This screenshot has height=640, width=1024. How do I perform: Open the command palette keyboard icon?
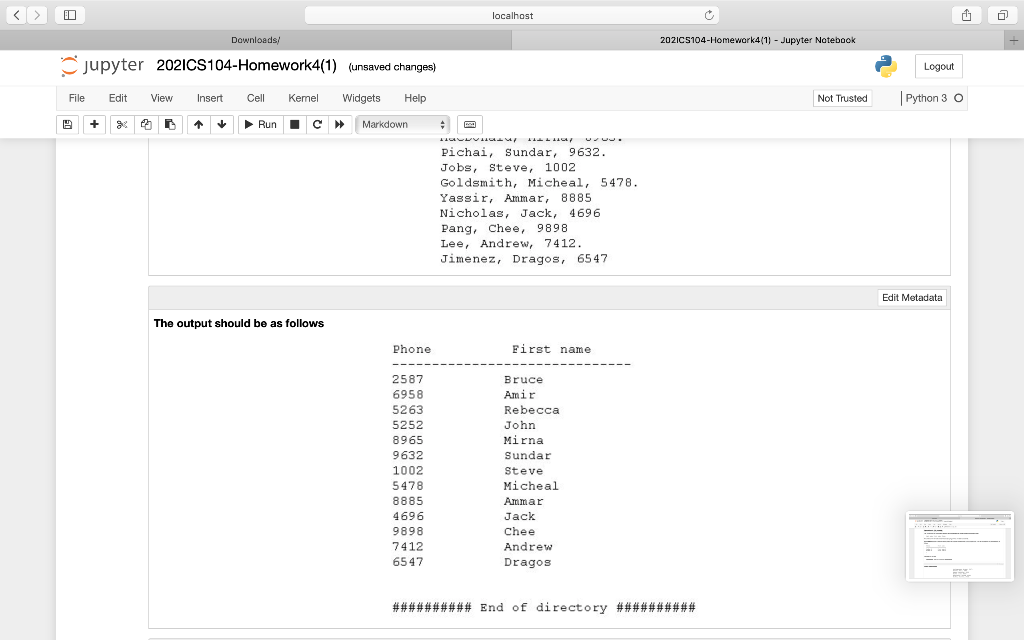click(x=469, y=124)
